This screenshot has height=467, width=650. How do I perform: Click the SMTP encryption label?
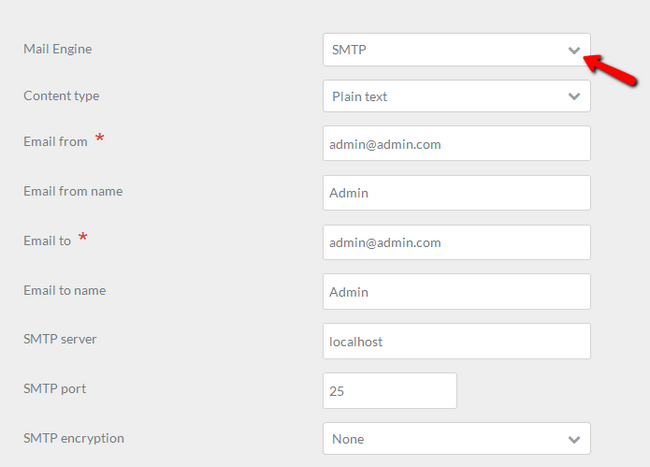pyautogui.click(x=74, y=438)
